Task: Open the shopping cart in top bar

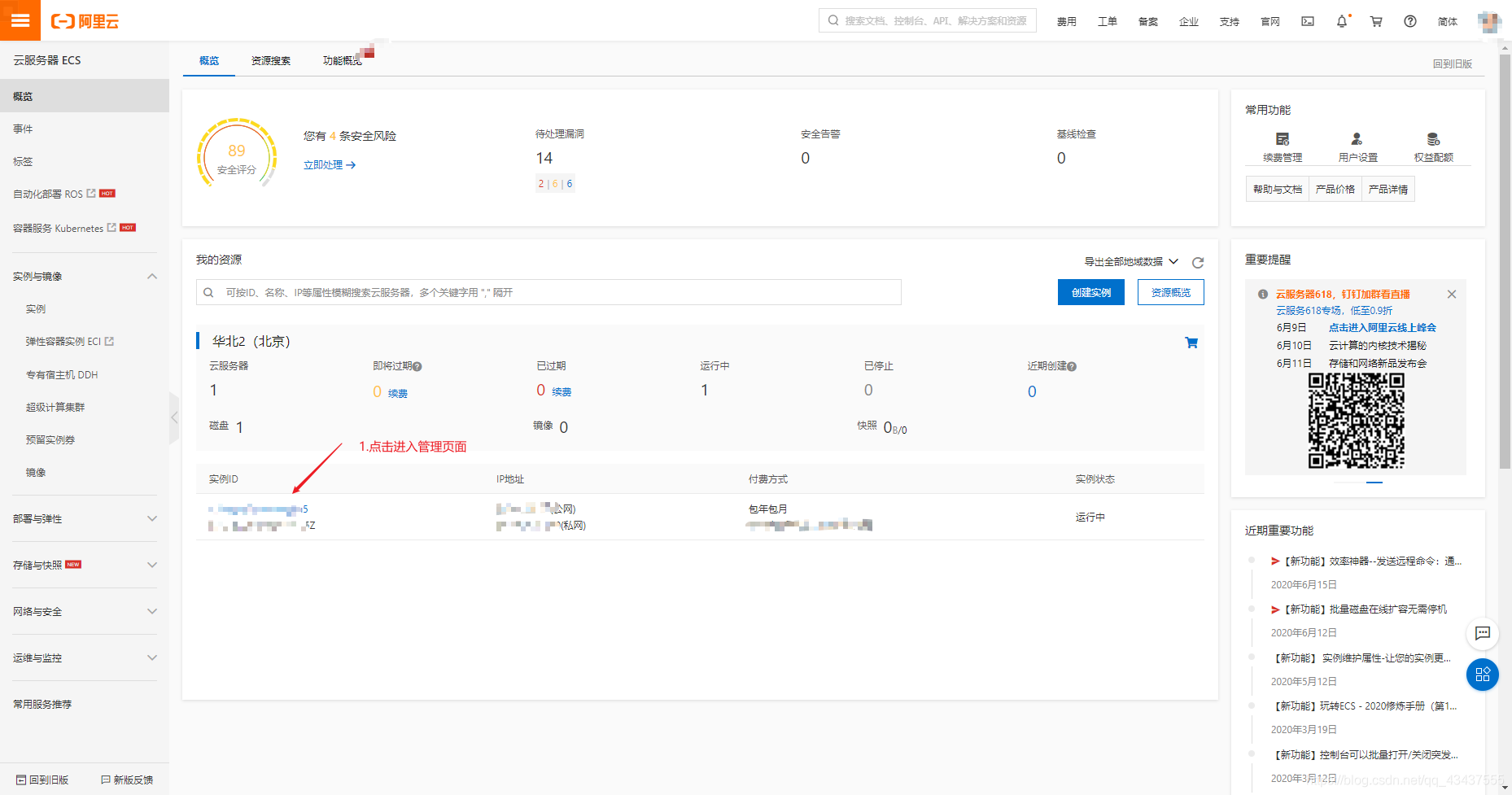Action: click(1376, 21)
